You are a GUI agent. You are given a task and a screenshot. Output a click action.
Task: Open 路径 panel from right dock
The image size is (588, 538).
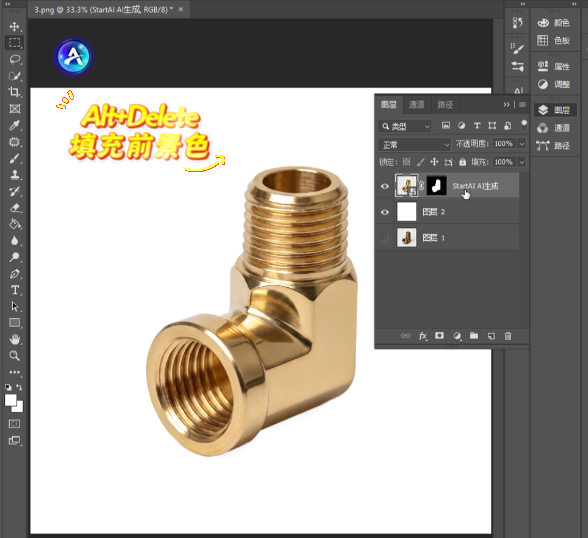click(x=554, y=145)
